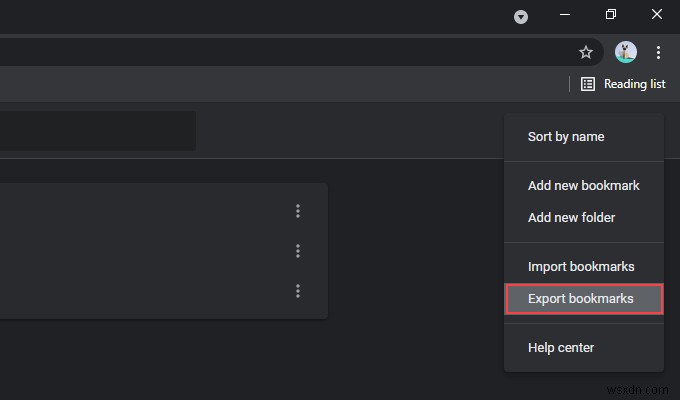Viewport: 680px width, 400px height.
Task: Restore down the Chrome window
Action: [x=611, y=15]
